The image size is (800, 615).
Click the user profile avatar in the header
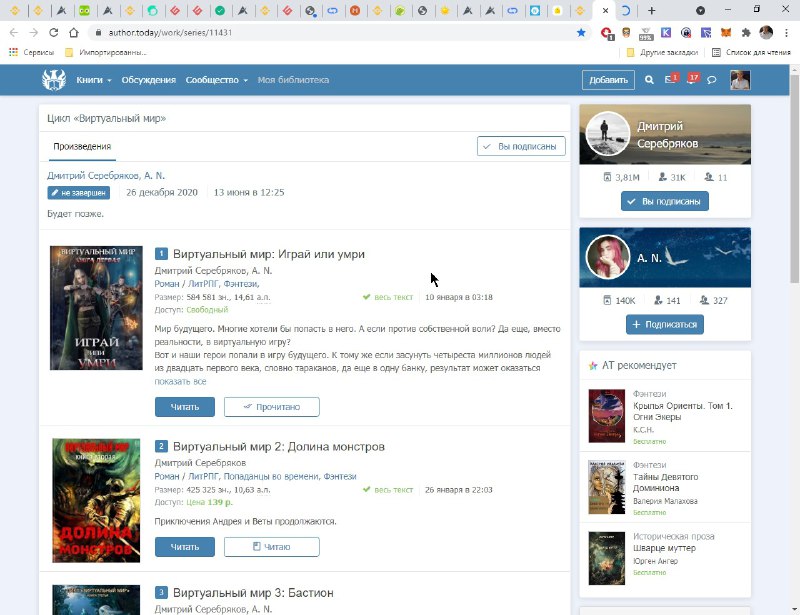pos(739,80)
